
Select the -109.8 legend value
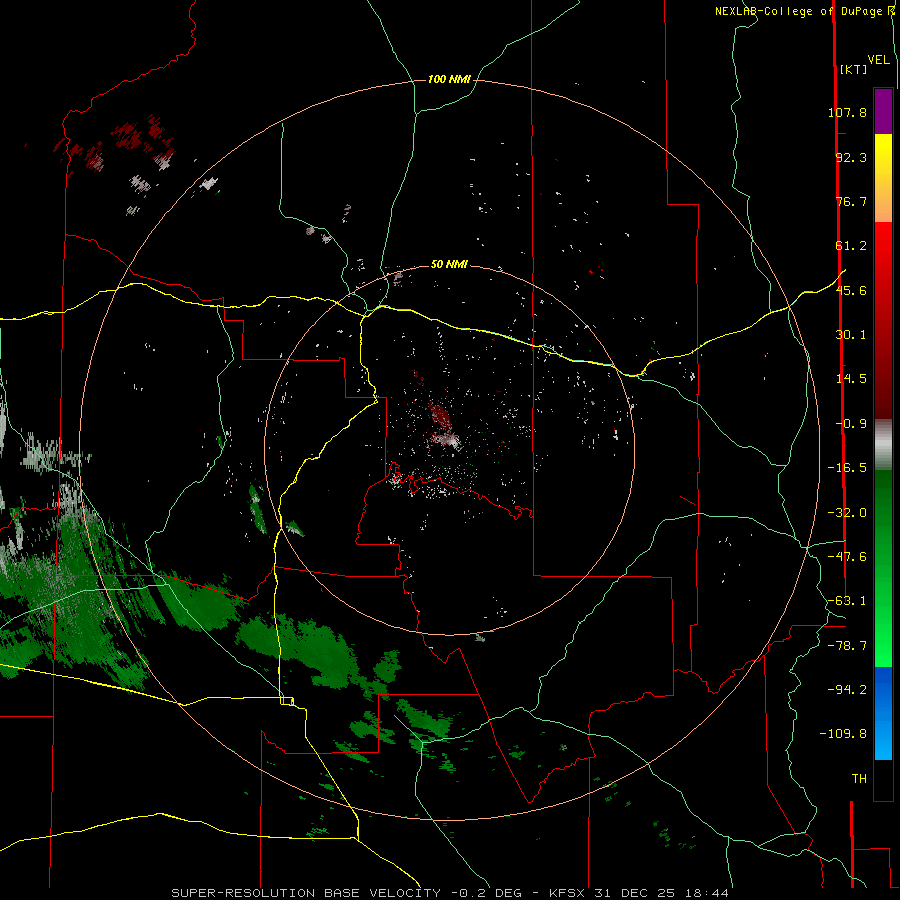pyautogui.click(x=843, y=734)
